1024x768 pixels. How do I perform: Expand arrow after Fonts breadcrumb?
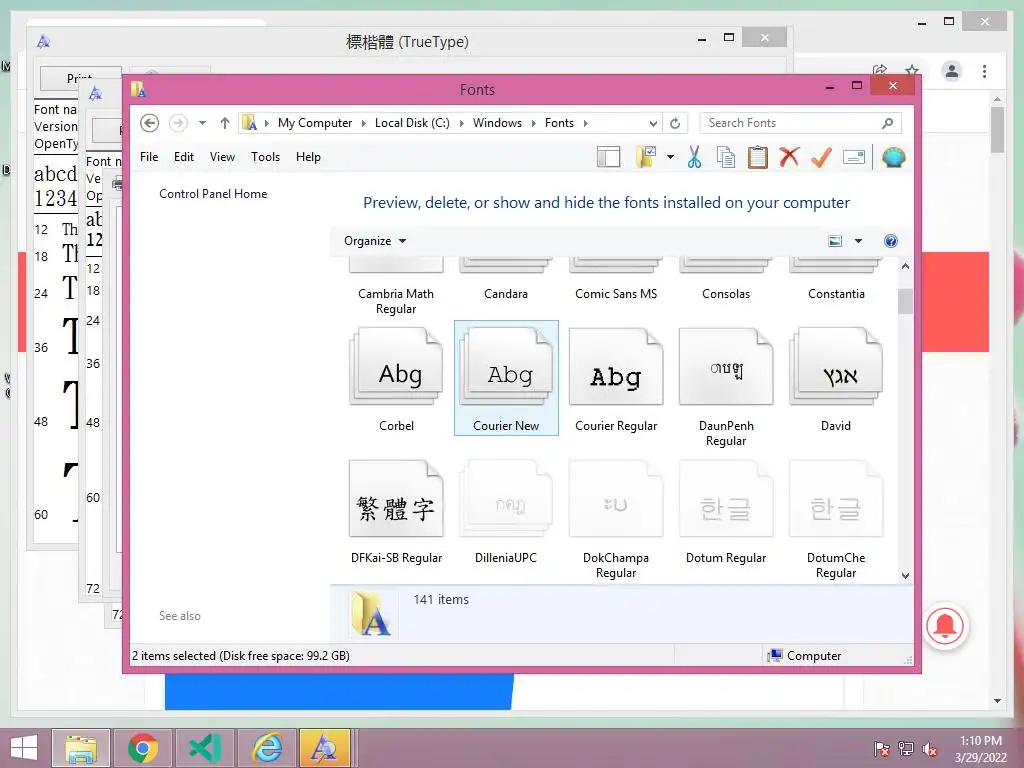[x=585, y=123]
